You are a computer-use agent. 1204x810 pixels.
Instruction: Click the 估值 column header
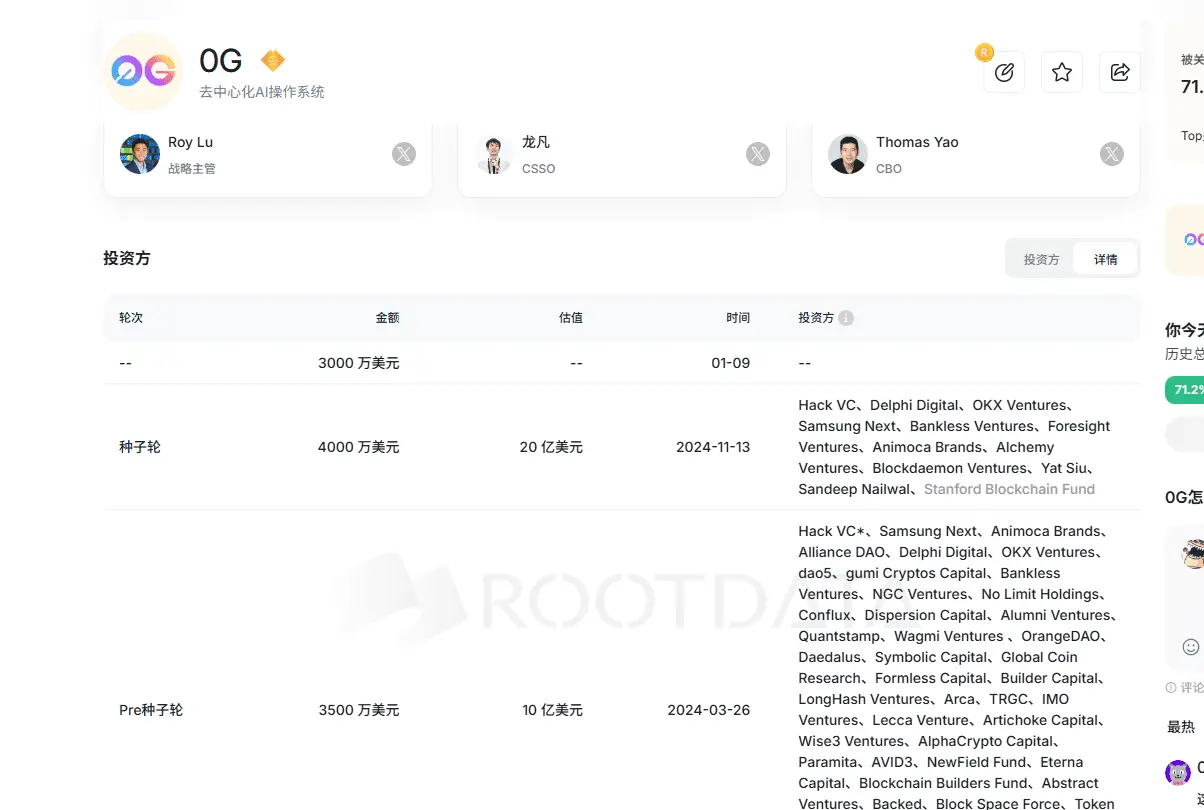(571, 318)
